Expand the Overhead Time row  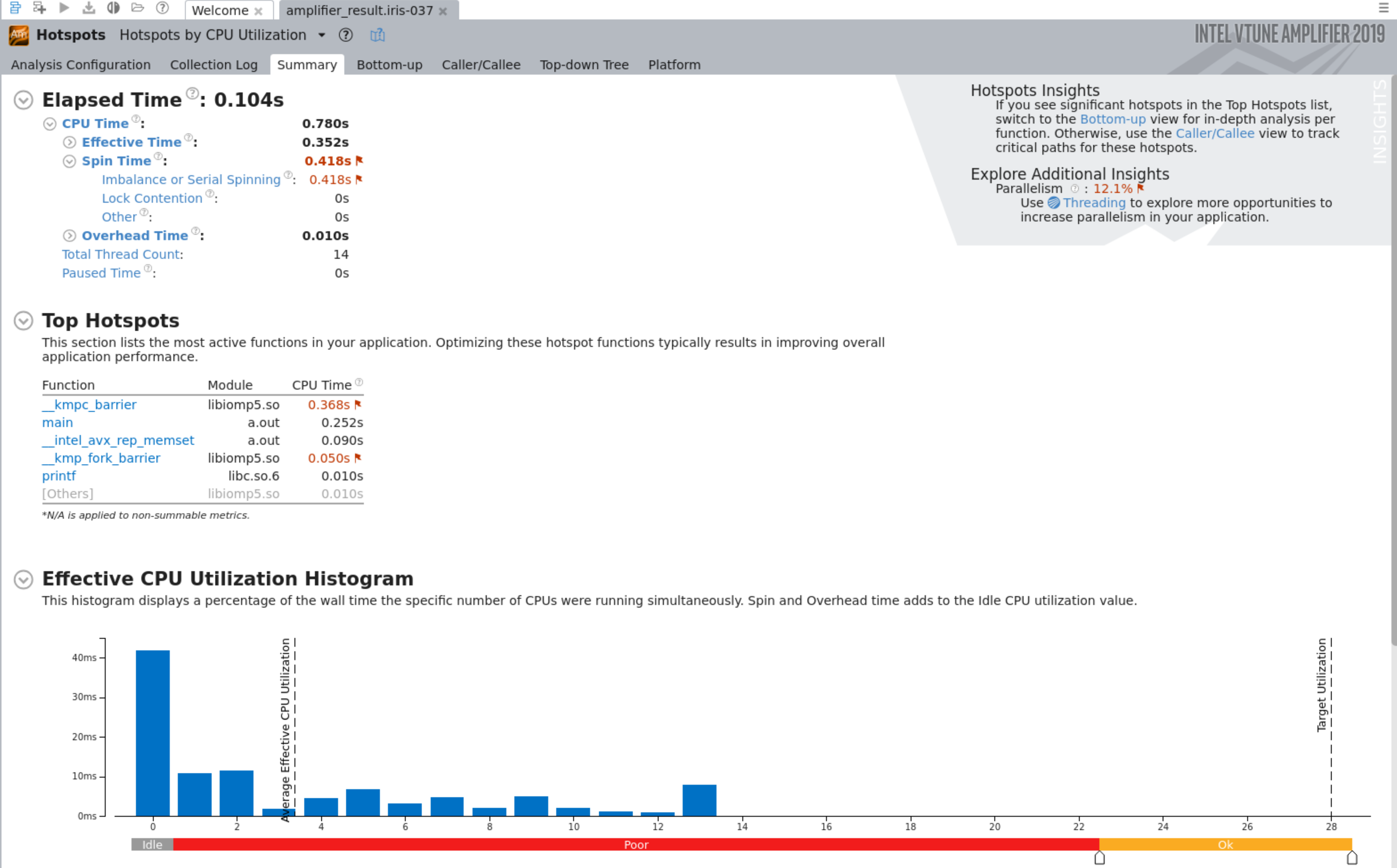pos(70,236)
